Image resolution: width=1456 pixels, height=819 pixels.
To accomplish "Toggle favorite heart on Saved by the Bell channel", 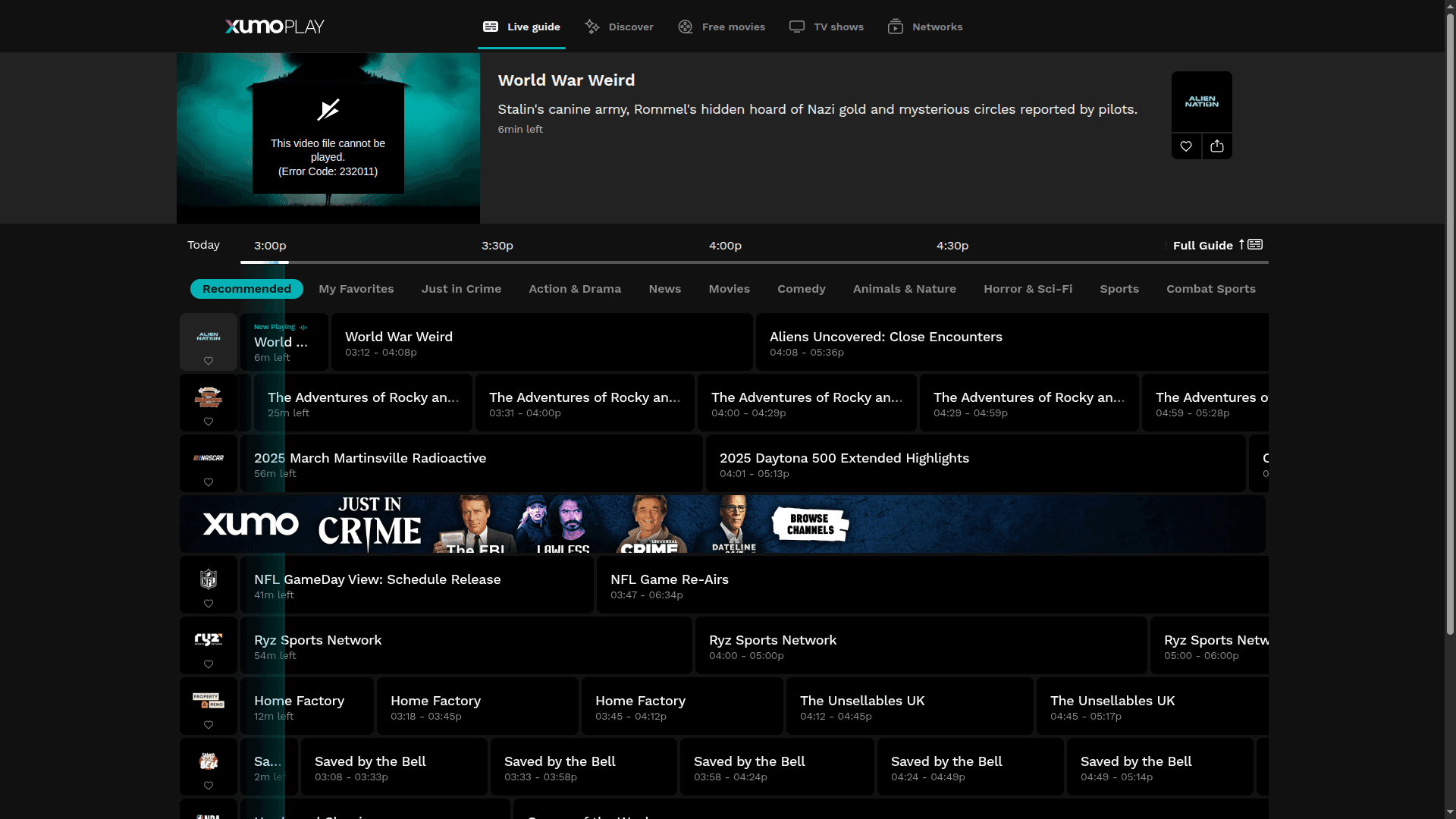I will pyautogui.click(x=209, y=786).
